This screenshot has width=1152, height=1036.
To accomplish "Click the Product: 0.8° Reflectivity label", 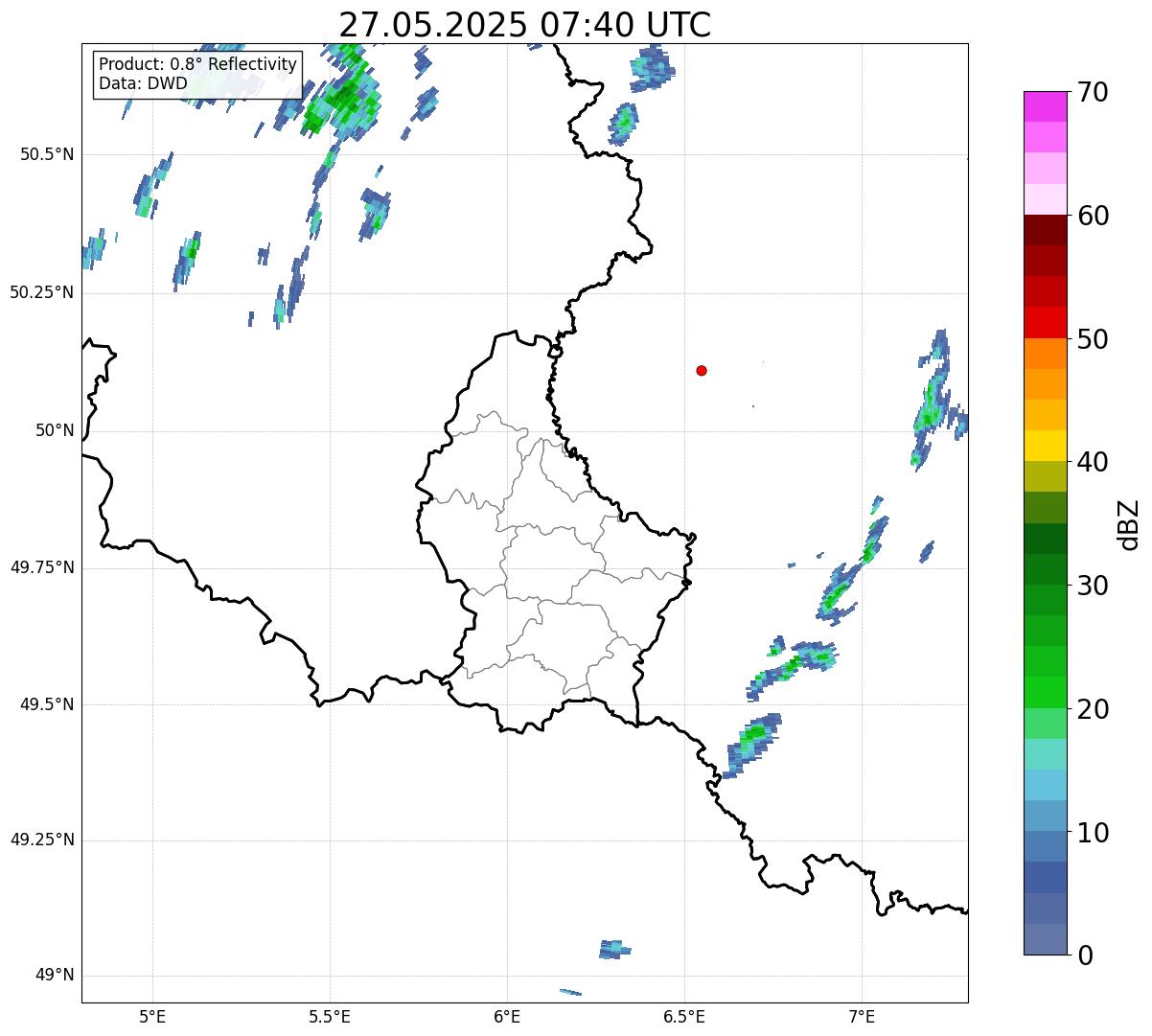I will [198, 64].
